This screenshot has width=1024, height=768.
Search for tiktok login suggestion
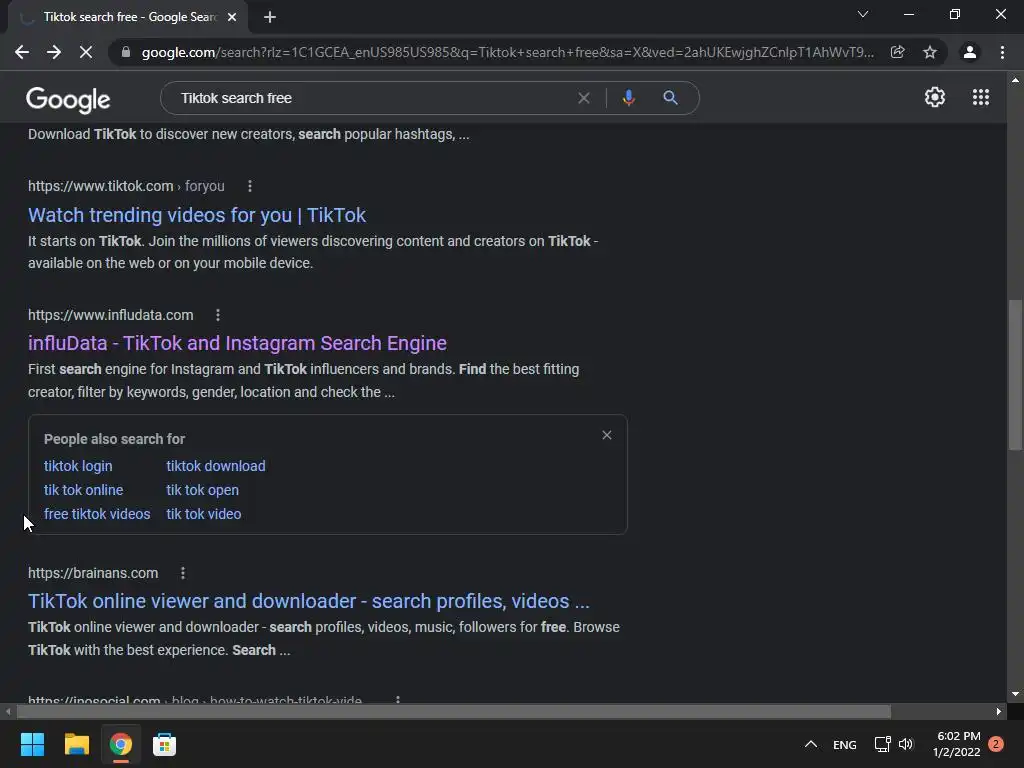pyautogui.click(x=78, y=466)
